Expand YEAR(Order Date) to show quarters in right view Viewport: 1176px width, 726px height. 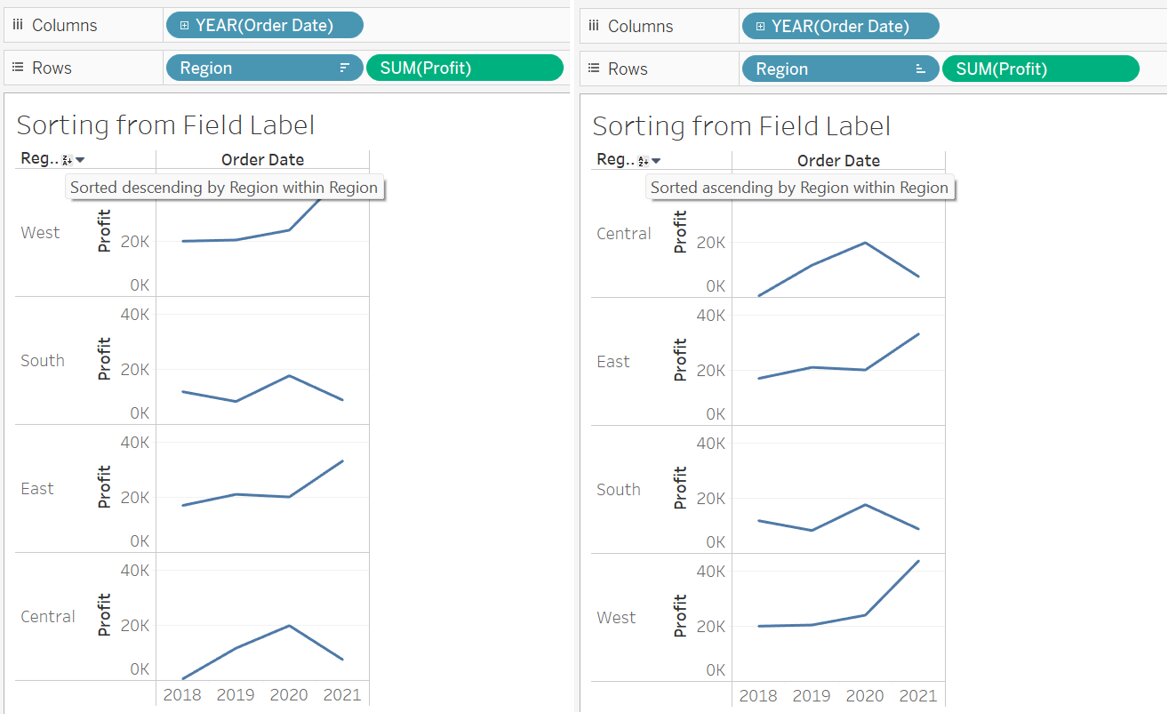tap(759, 26)
